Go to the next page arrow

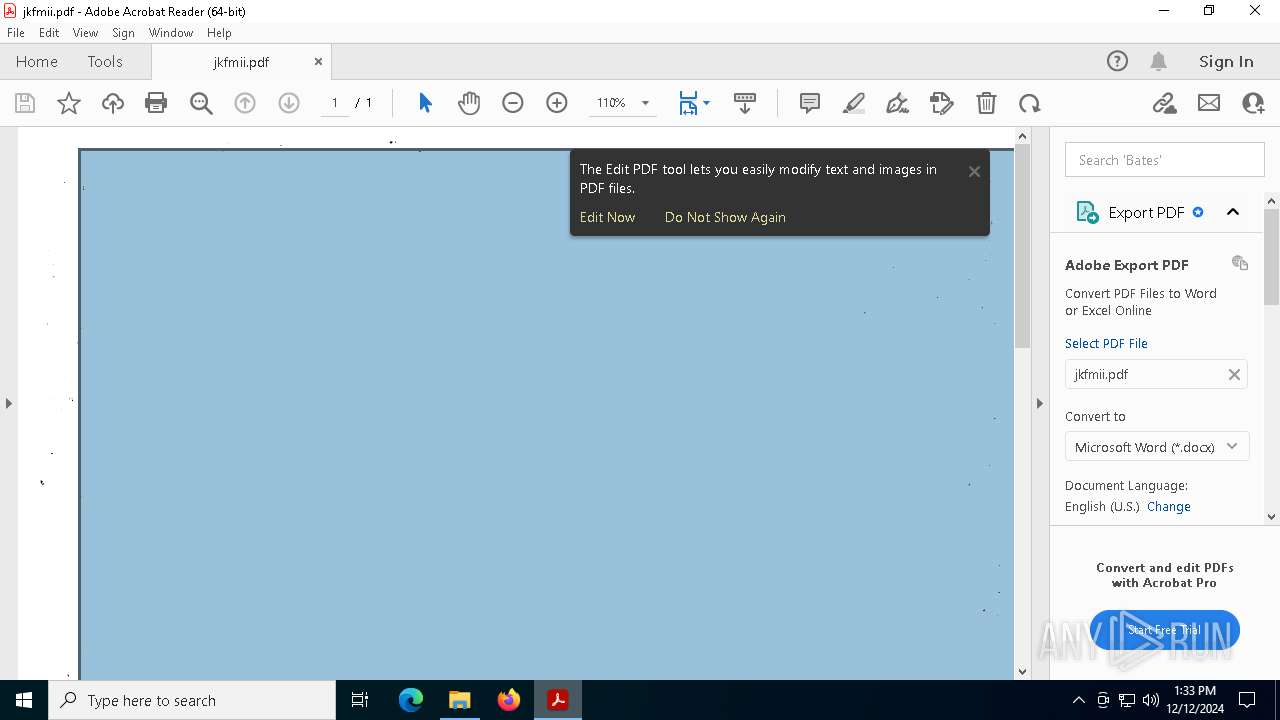point(289,103)
